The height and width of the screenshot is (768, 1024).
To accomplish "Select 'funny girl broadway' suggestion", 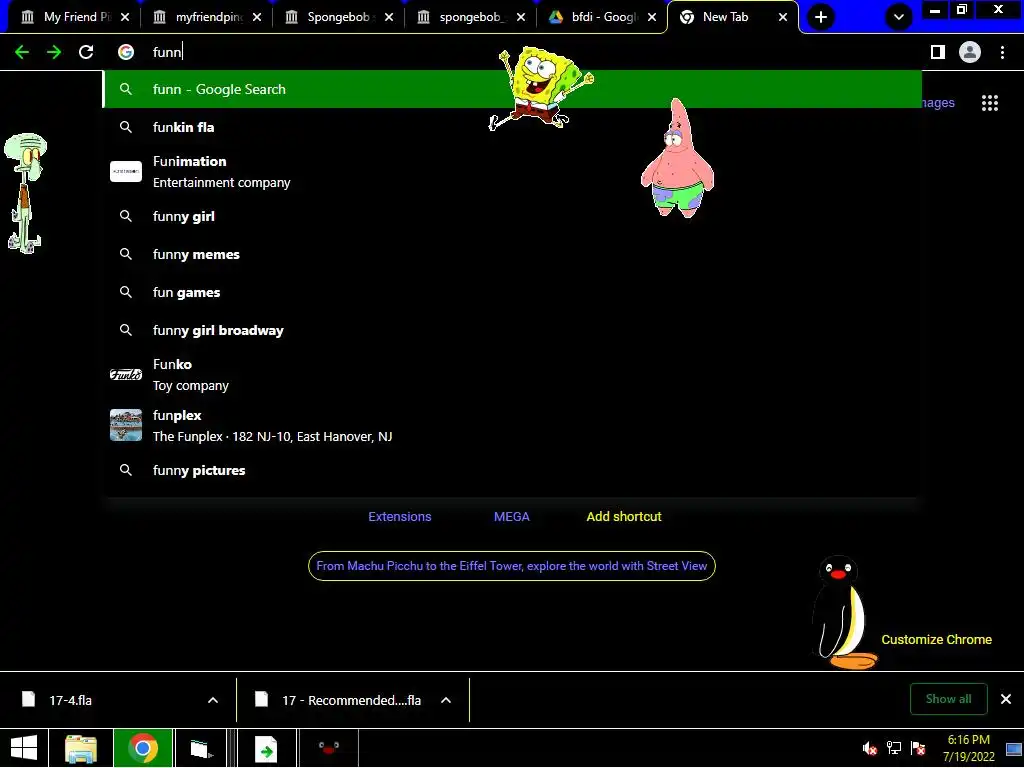I will tap(512, 330).
